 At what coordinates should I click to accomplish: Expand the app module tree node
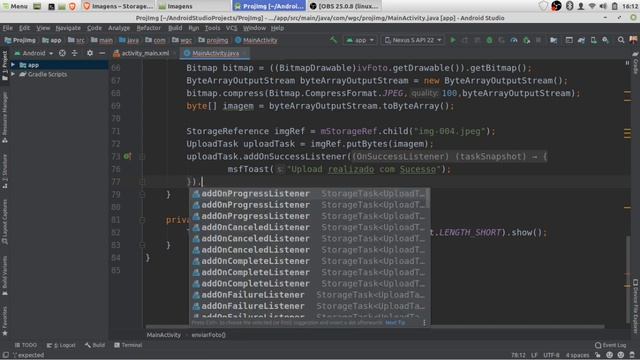pyautogui.click(x=13, y=65)
